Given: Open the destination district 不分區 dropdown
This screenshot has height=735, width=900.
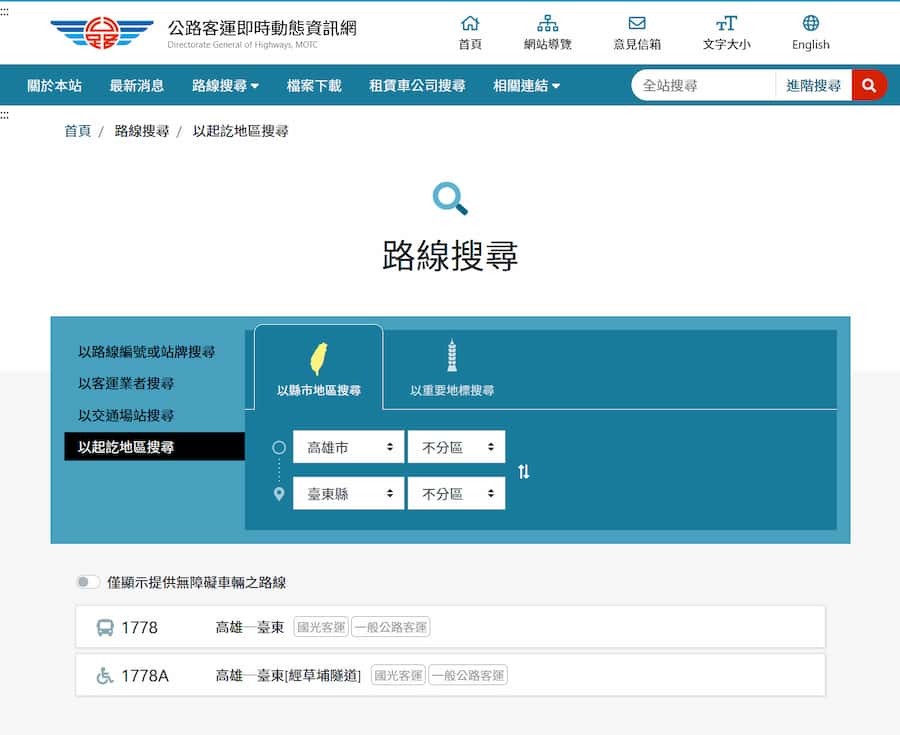Looking at the screenshot, I should 456,493.
